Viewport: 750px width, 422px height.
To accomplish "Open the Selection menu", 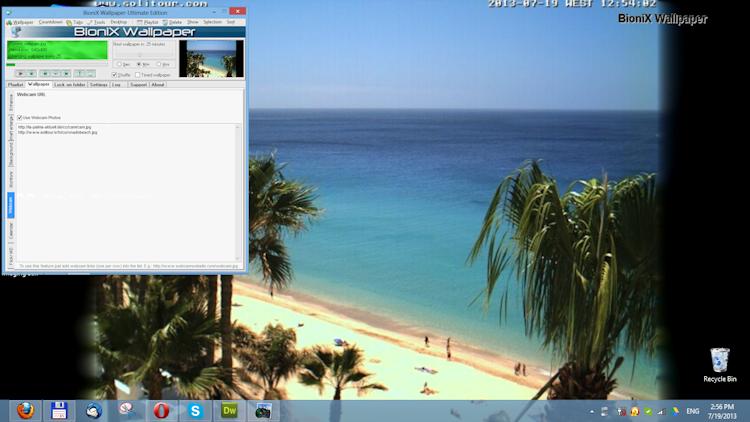I will [x=212, y=22].
